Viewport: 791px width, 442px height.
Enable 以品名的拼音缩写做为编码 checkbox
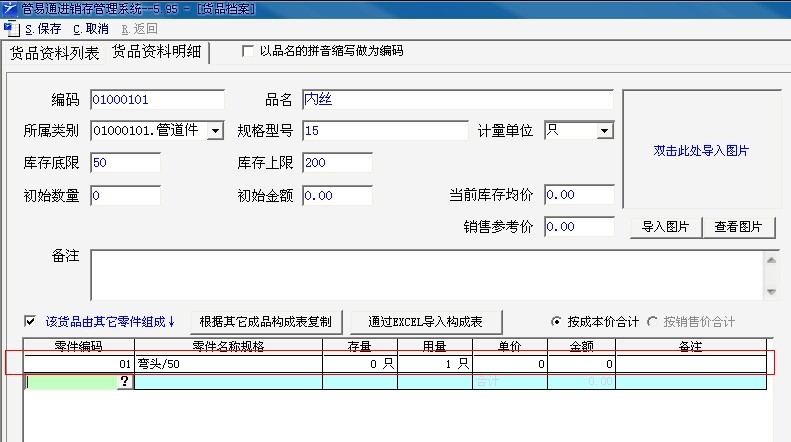(x=248, y=51)
